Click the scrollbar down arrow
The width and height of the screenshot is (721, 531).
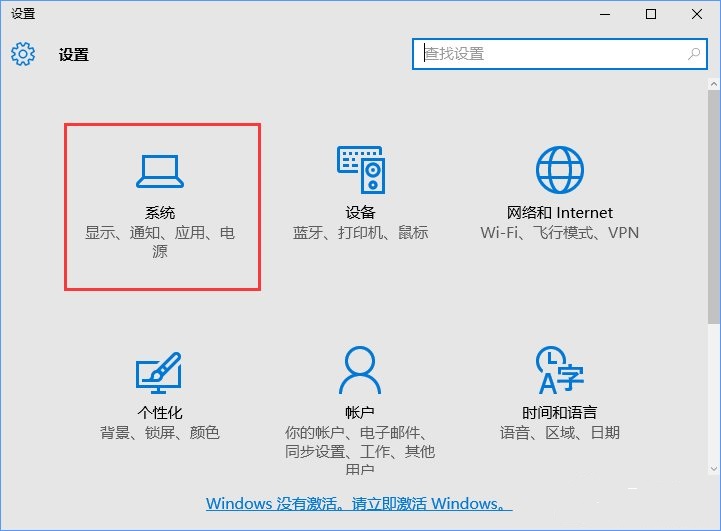coord(714,468)
